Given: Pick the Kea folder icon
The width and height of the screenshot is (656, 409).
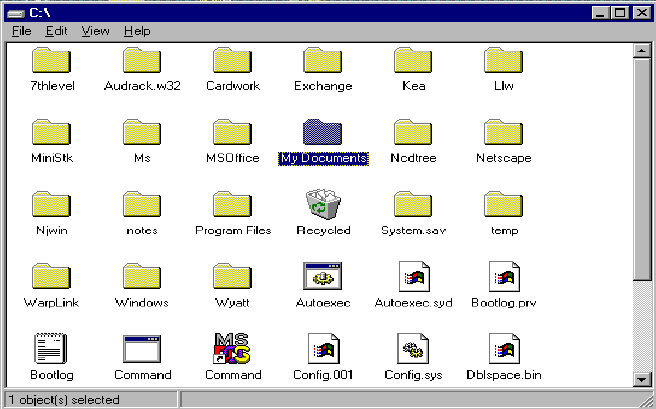Looking at the screenshot, I should coord(413,60).
